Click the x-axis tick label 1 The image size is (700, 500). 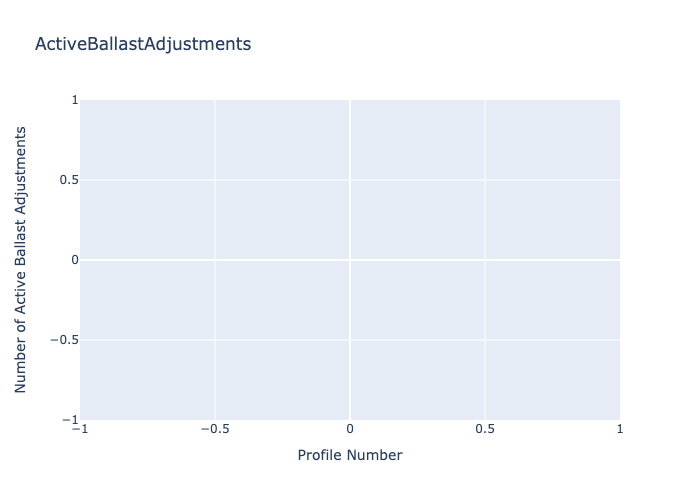(x=620, y=428)
